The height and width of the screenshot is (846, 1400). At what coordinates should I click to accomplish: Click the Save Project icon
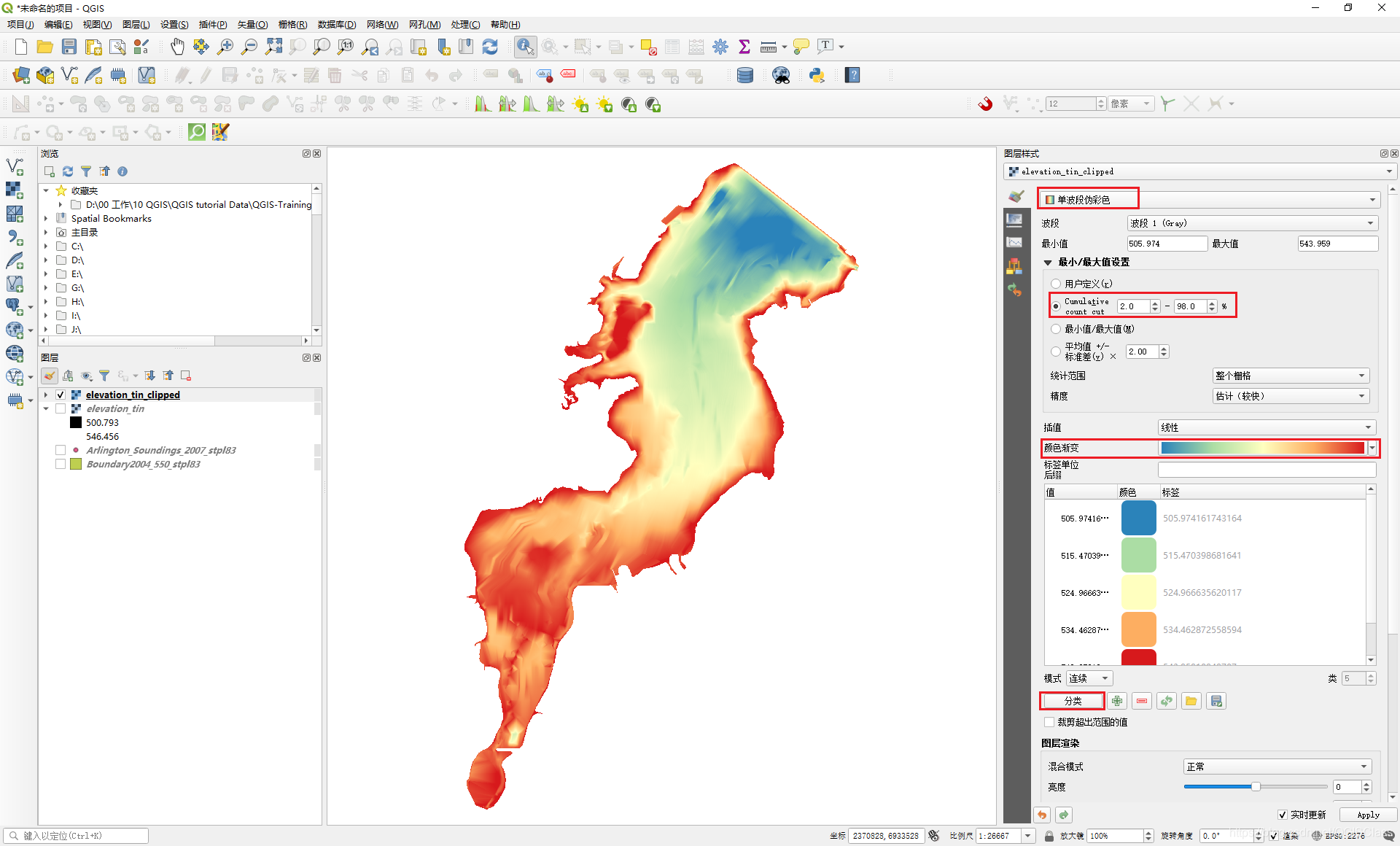coord(69,47)
